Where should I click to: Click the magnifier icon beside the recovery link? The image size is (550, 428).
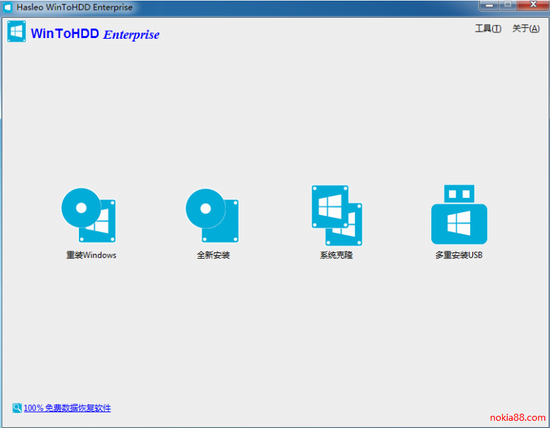coord(17,408)
